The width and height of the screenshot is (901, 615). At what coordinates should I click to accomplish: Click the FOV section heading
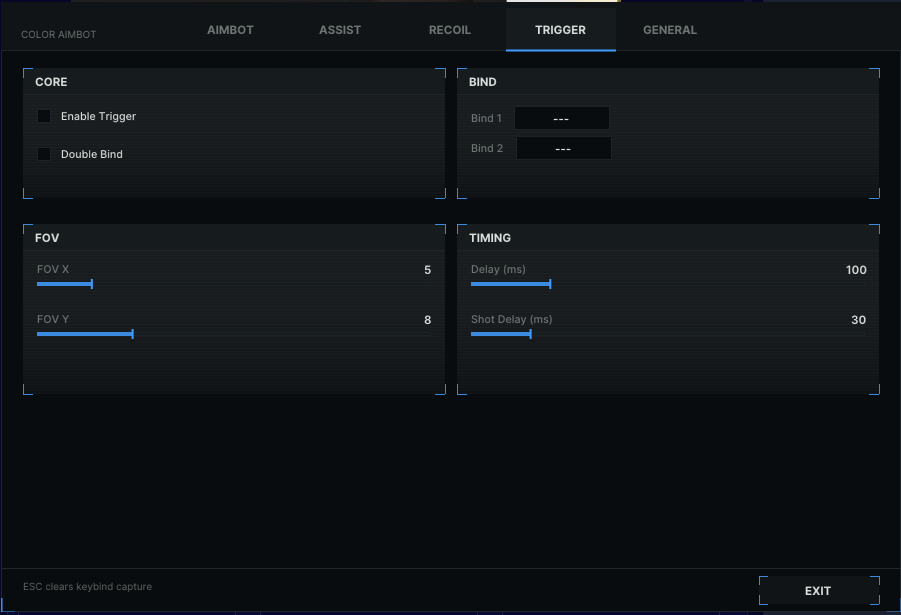click(x=47, y=238)
